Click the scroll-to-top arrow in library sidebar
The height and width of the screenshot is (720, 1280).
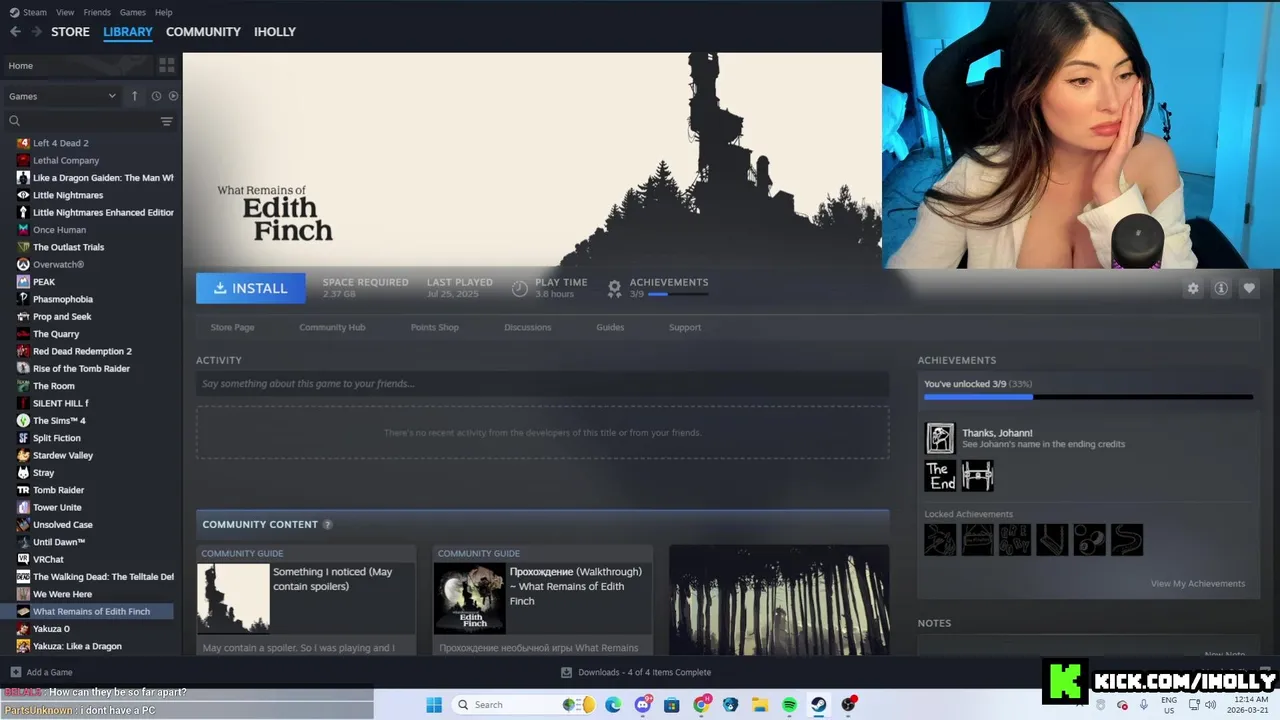(x=134, y=96)
